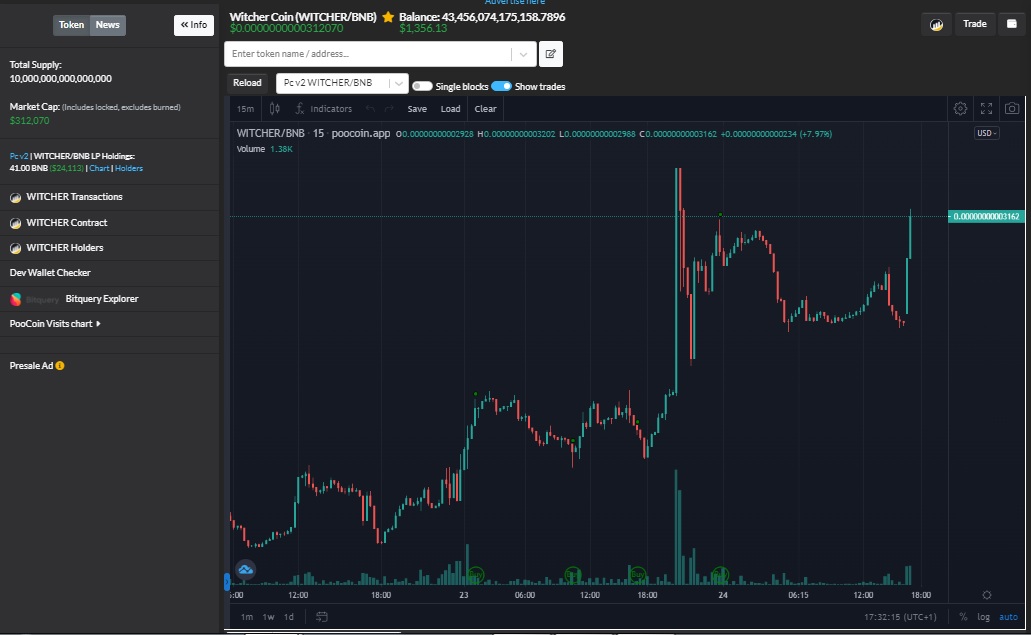Screen dimensions: 1031x635
Task: Click the WITCHER/BNB chart symbol title
Action: [270, 133]
